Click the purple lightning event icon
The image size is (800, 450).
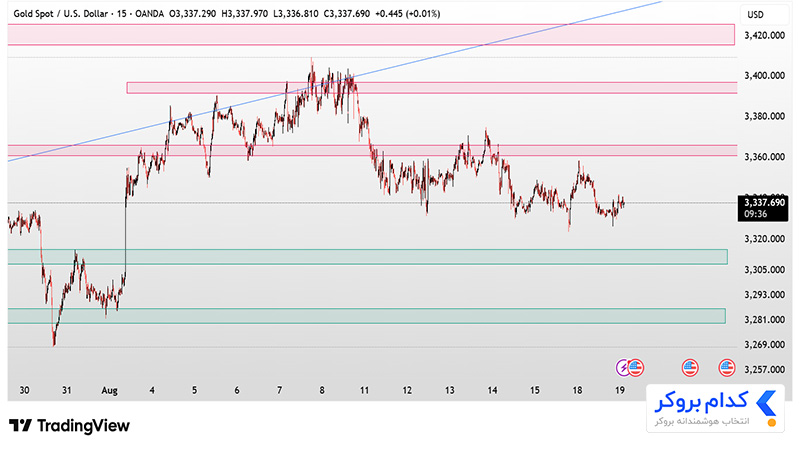pyautogui.click(x=623, y=367)
